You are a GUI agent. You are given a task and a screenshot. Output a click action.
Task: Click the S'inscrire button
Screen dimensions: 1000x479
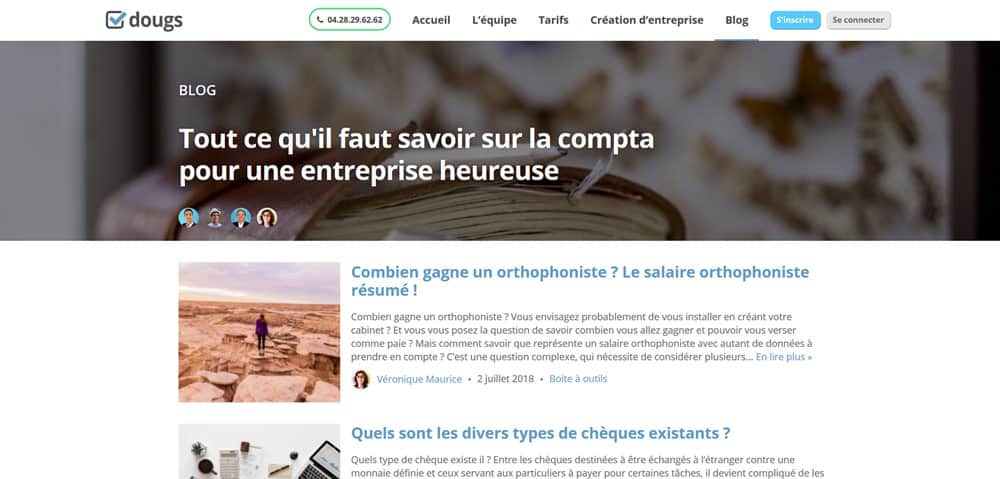coord(795,20)
